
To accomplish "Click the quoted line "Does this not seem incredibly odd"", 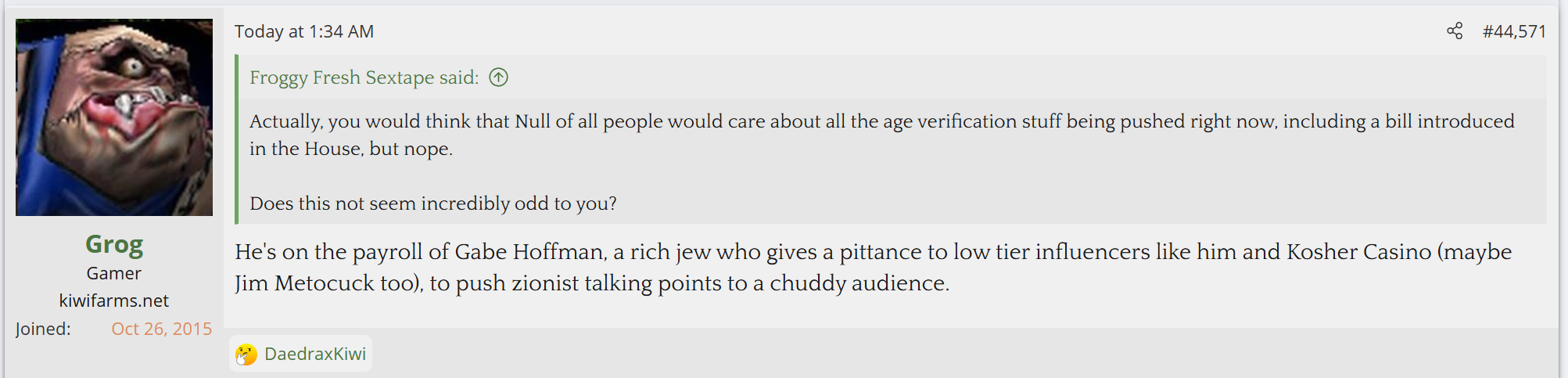I will pos(432,203).
